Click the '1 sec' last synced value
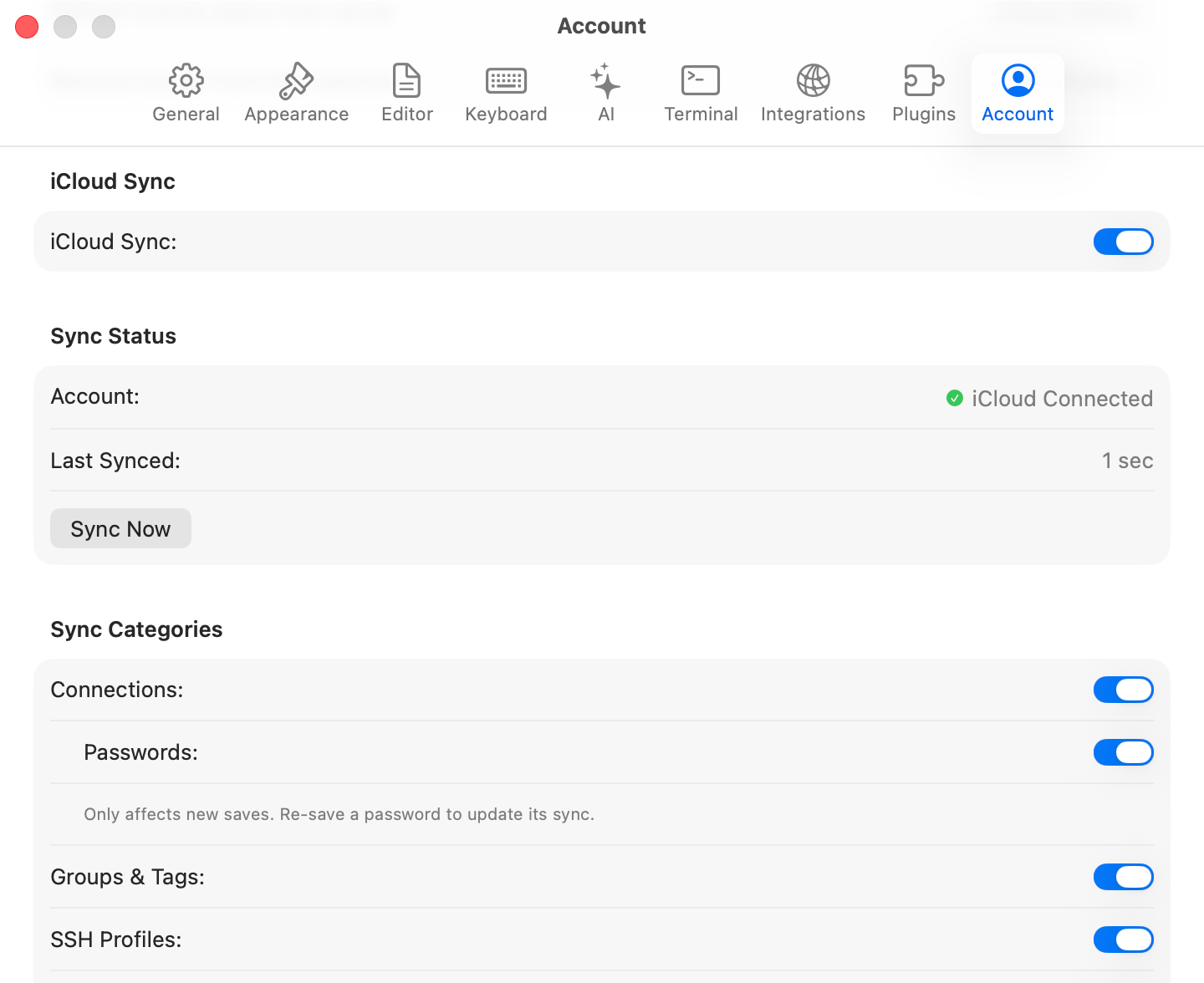Image resolution: width=1204 pixels, height=983 pixels. pyautogui.click(x=1127, y=461)
